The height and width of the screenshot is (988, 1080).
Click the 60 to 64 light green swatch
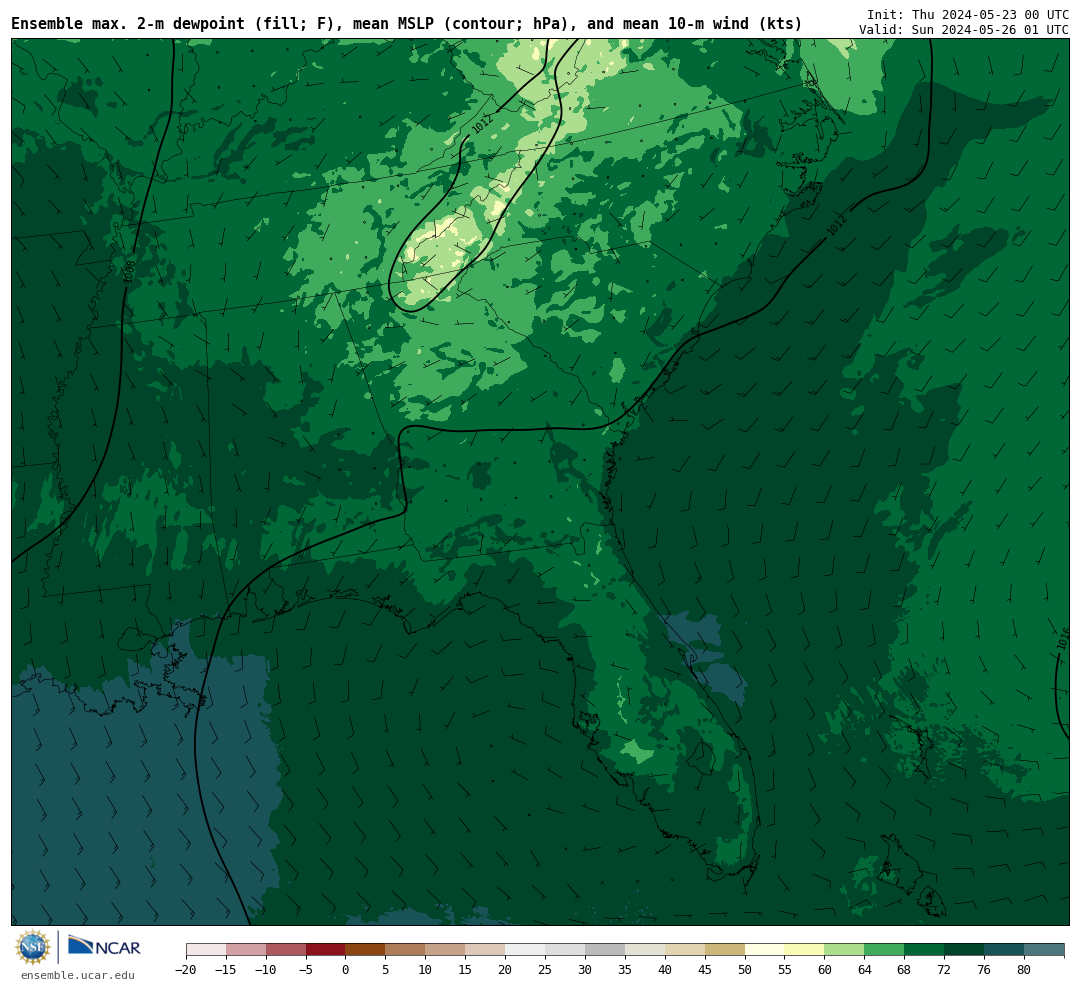pos(845,950)
